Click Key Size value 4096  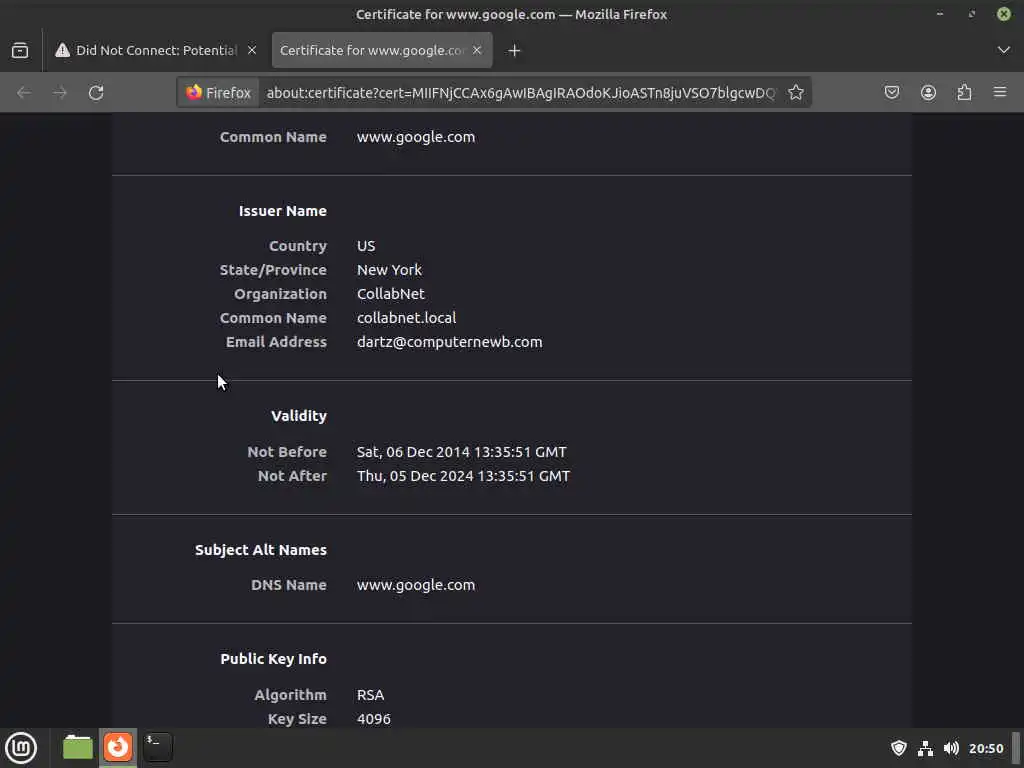tap(374, 719)
